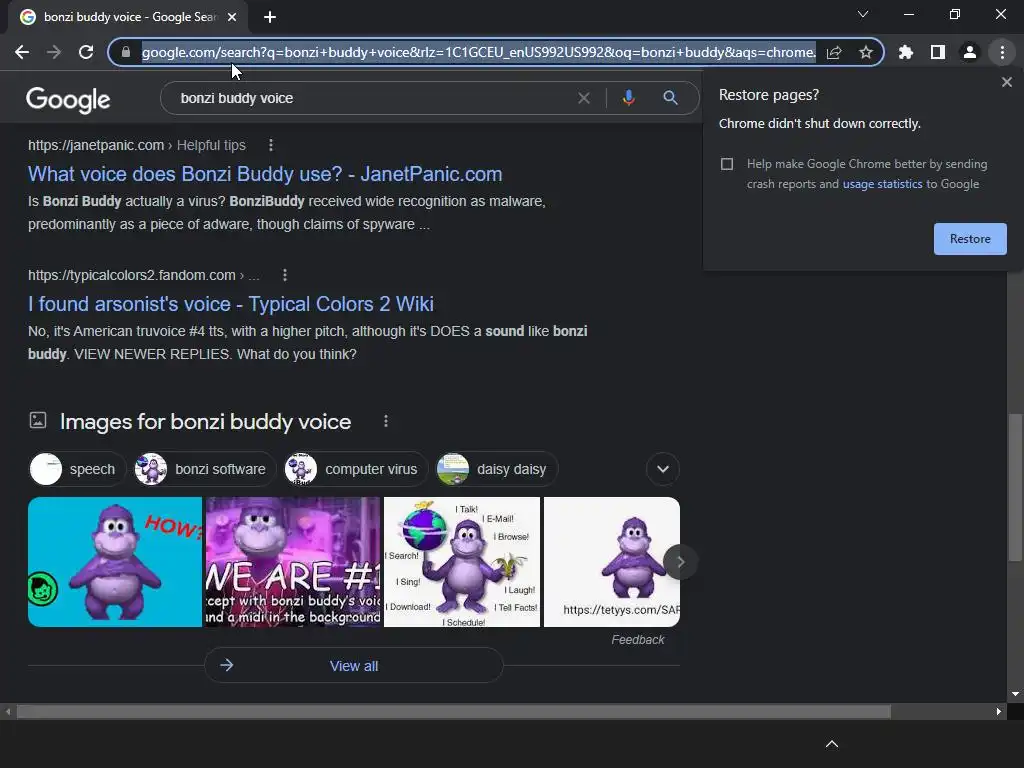The height and width of the screenshot is (768, 1024).
Task: Click the vertical scrollbar down arrow
Action: [x=1015, y=694]
